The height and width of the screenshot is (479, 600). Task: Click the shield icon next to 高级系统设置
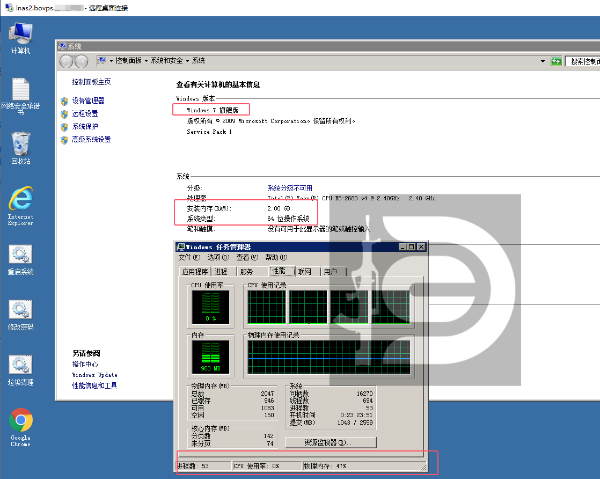click(x=64, y=140)
